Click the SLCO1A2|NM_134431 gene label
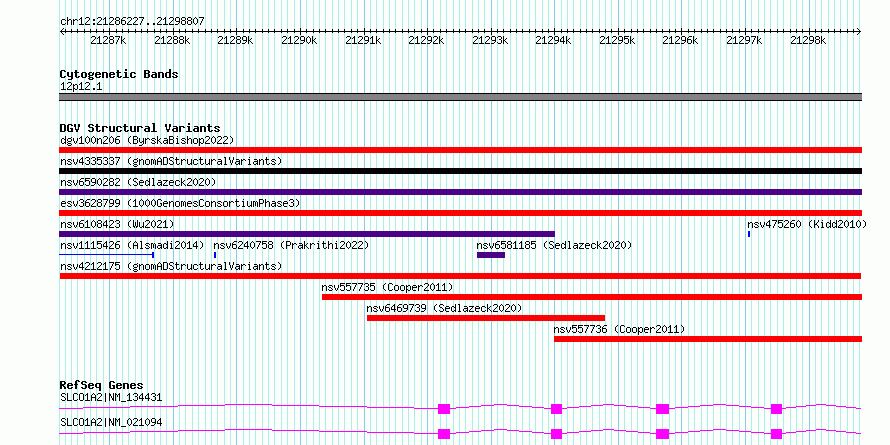The width and height of the screenshot is (890, 445). click(111, 397)
